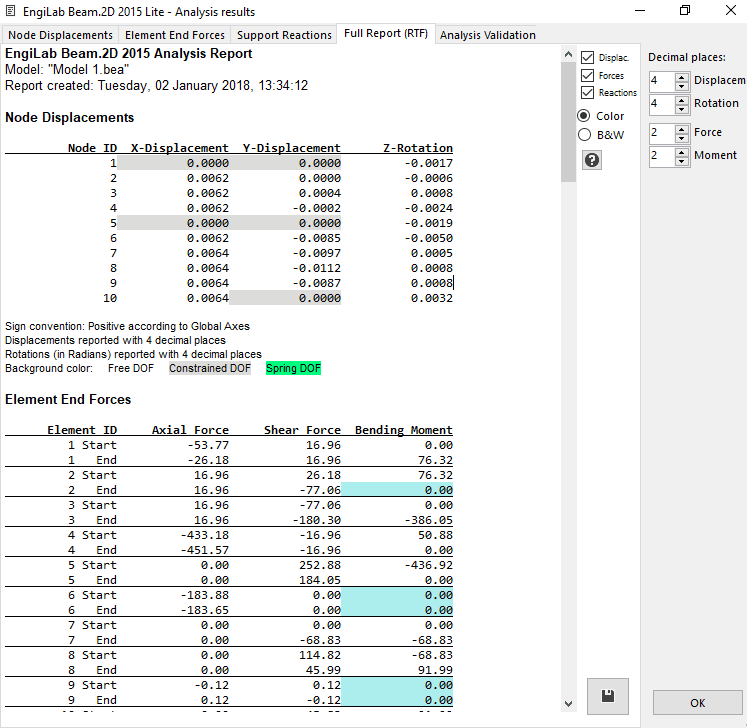747x728 pixels.
Task: Click the Report created date line
Action: tap(156, 86)
